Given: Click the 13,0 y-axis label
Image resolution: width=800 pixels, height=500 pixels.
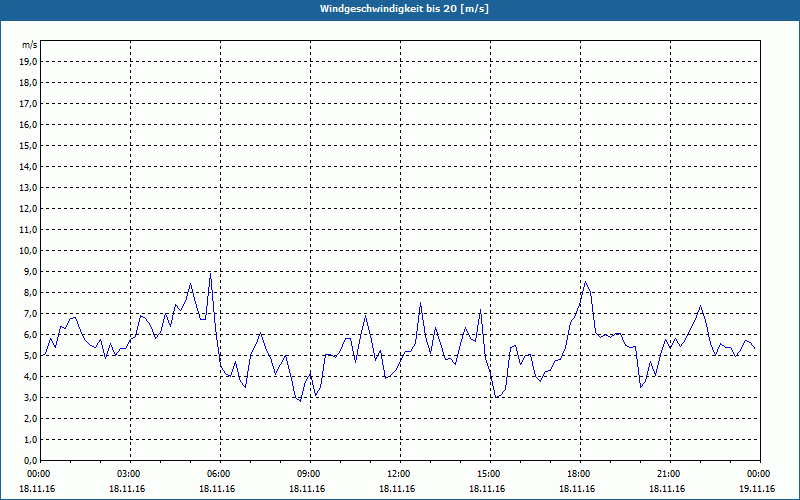Looking at the screenshot, I should coord(28,187).
